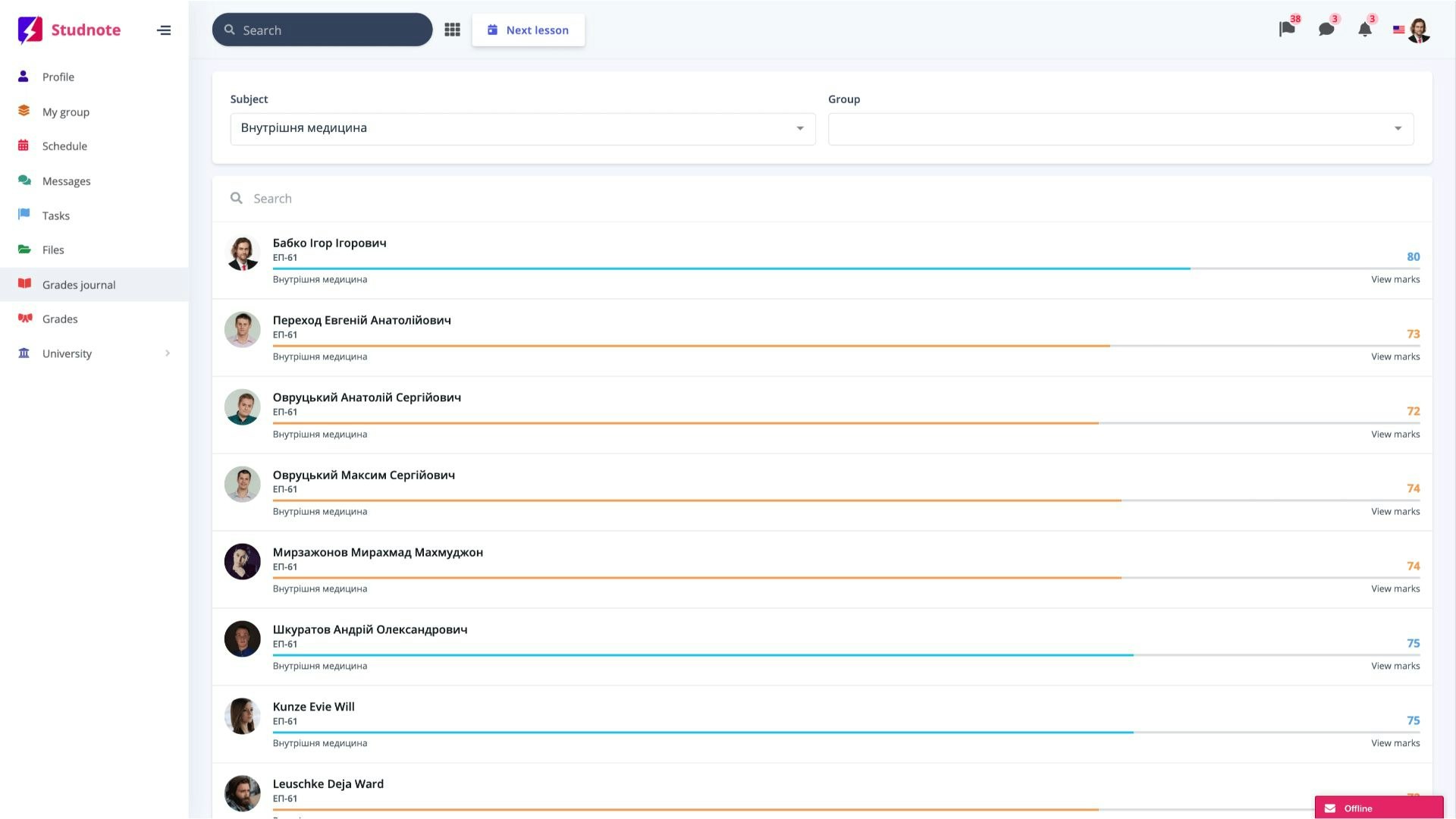Go to Schedule in sidebar
This screenshot has width=1456, height=819.
64,146
